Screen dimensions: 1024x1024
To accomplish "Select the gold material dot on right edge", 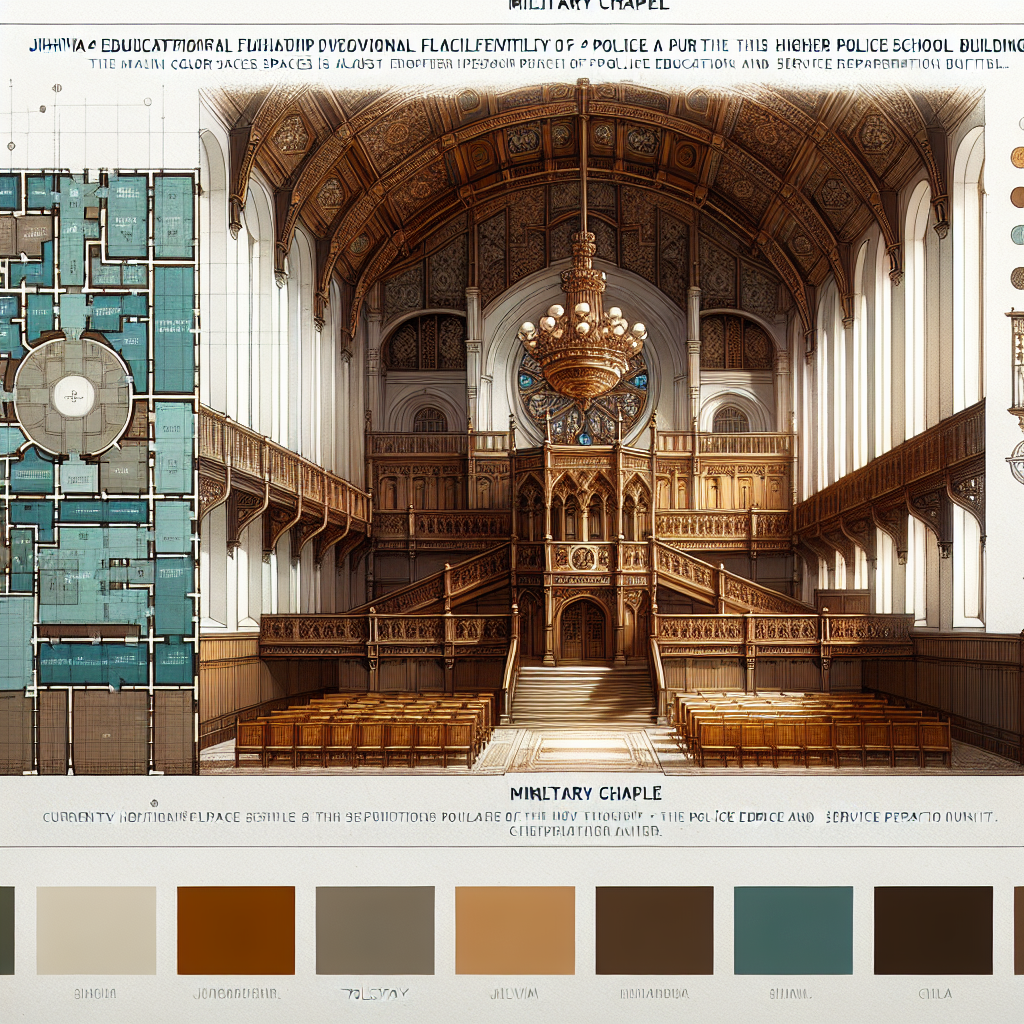I will [1017, 157].
